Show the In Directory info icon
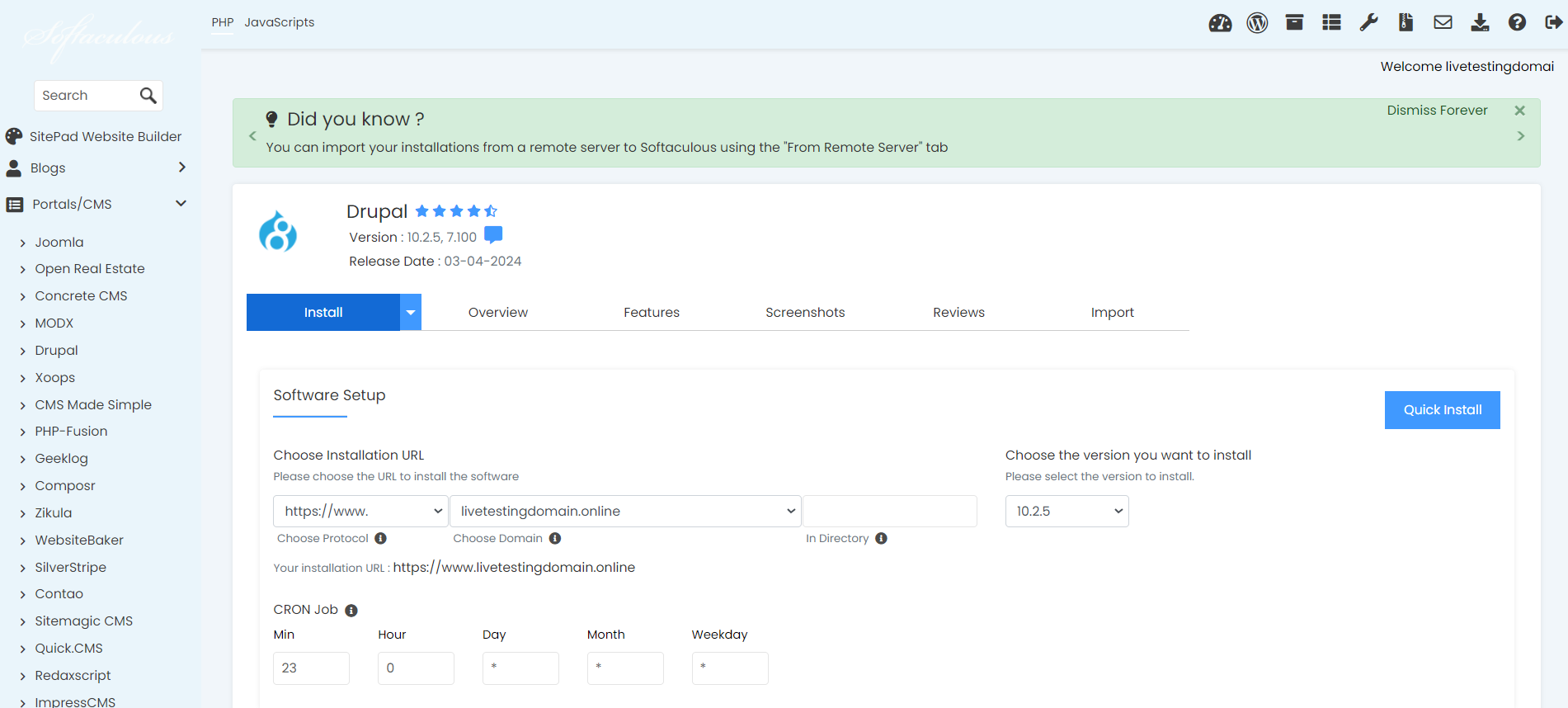Image resolution: width=1568 pixels, height=708 pixels. coord(881,538)
